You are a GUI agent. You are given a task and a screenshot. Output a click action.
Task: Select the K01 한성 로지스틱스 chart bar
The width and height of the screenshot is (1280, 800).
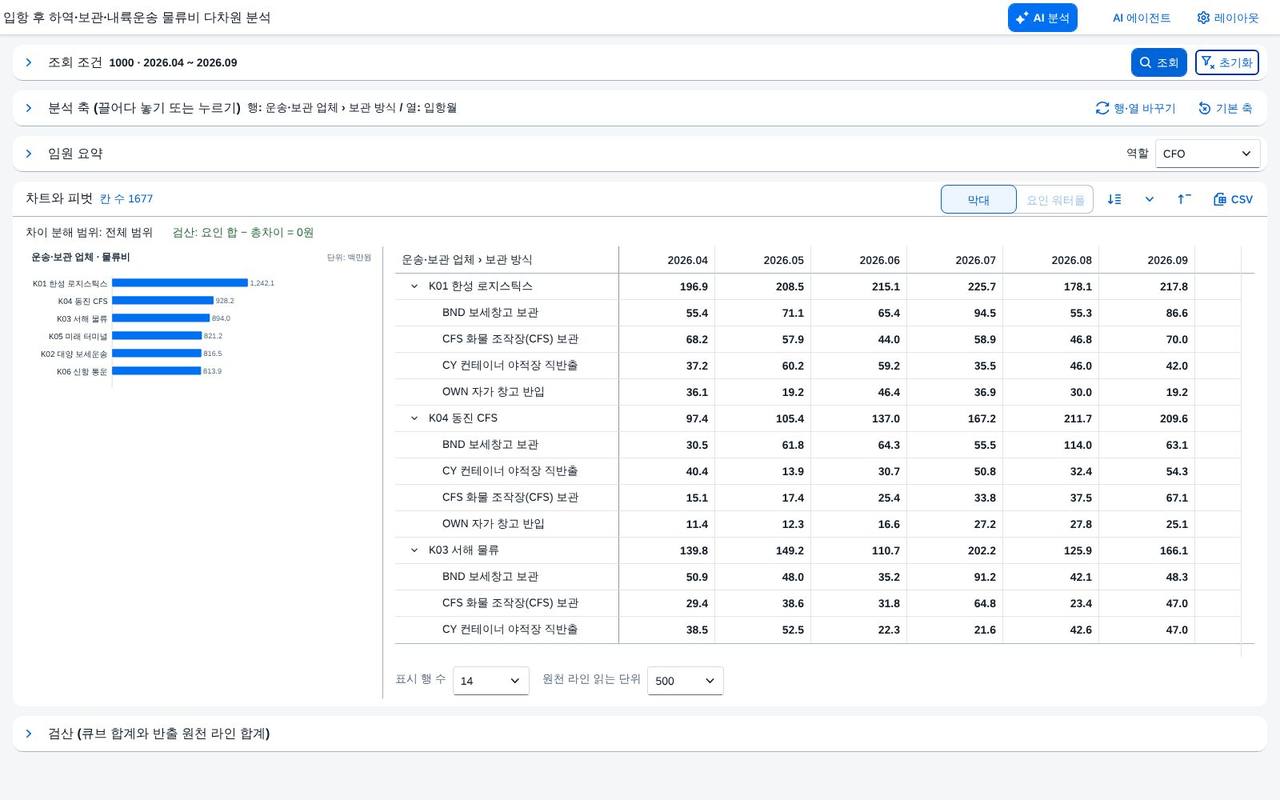point(180,283)
